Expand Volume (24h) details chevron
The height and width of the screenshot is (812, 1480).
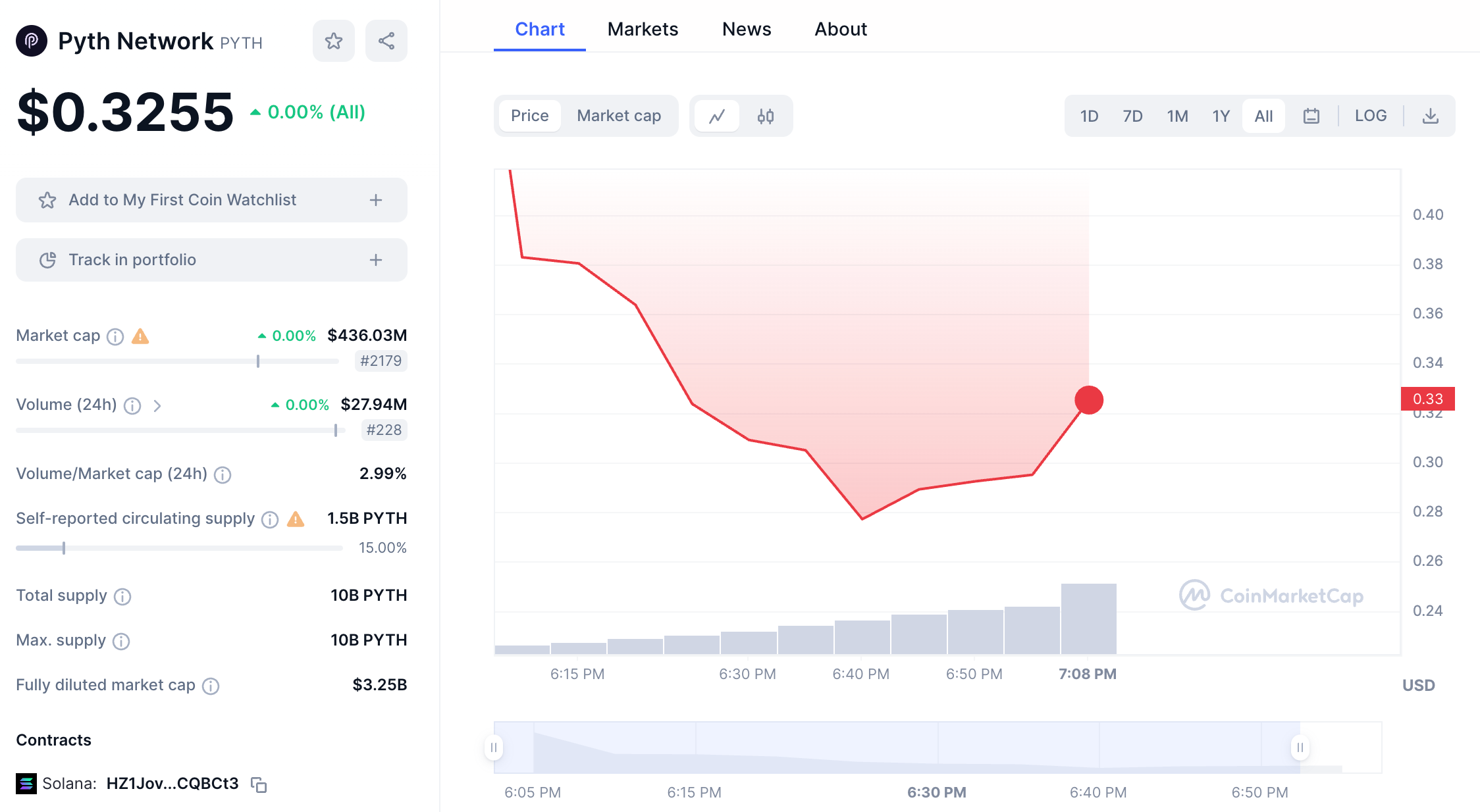point(158,406)
